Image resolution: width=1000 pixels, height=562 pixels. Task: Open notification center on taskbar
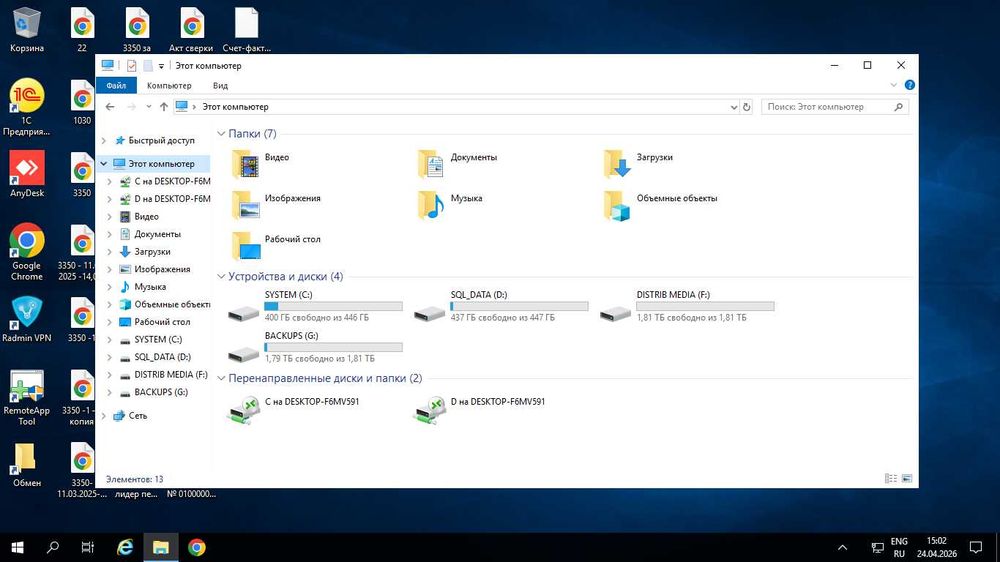[x=975, y=547]
